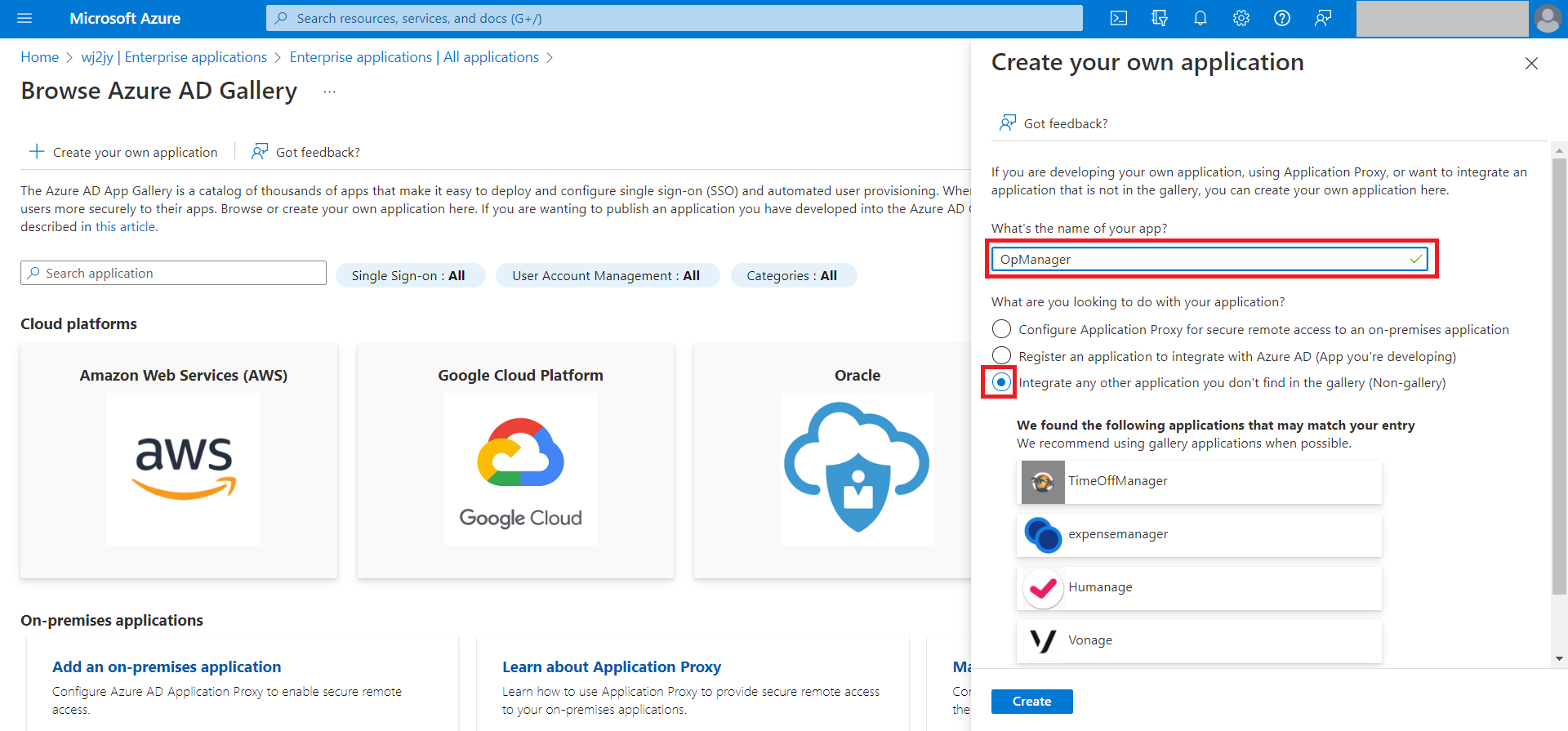Click the user account avatar
The image size is (1568, 731).
pyautogui.click(x=1548, y=18)
